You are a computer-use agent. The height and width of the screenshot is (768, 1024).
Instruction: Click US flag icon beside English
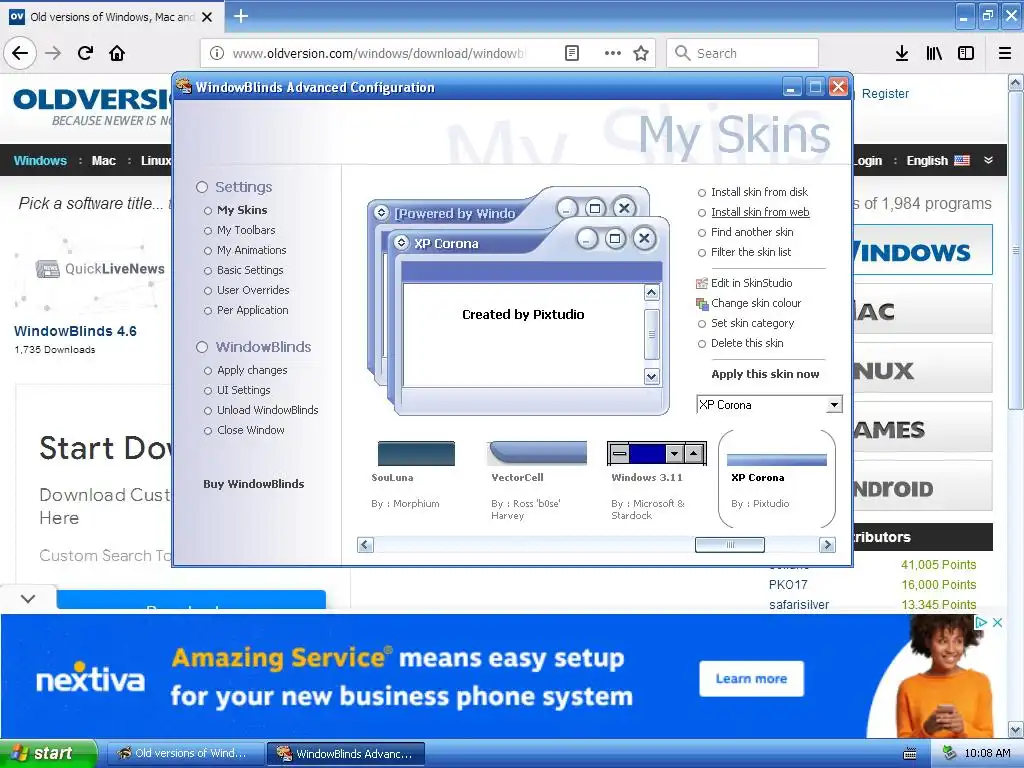pyautogui.click(x=962, y=160)
